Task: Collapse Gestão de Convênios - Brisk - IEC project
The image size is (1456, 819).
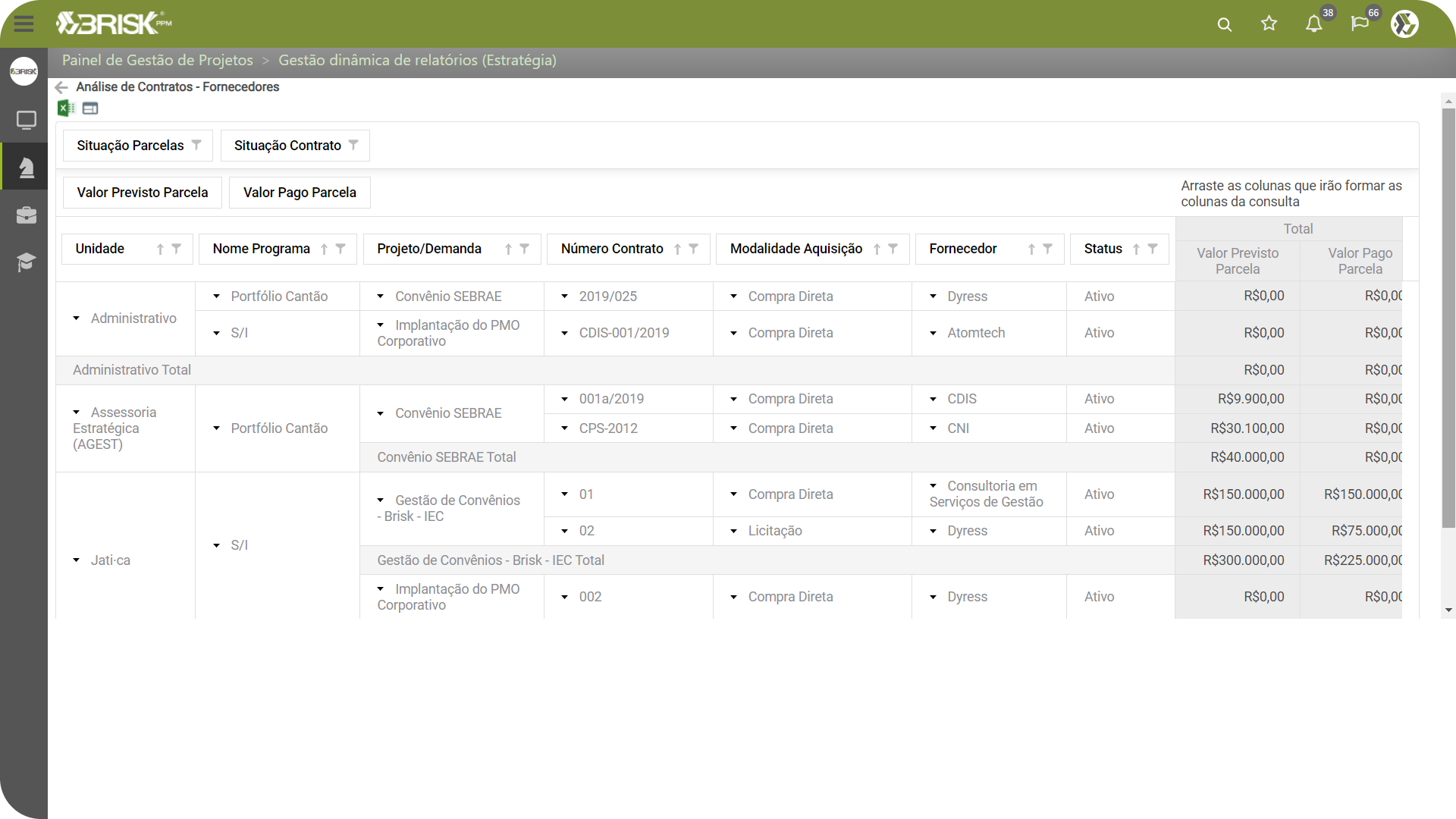Action: click(x=380, y=500)
